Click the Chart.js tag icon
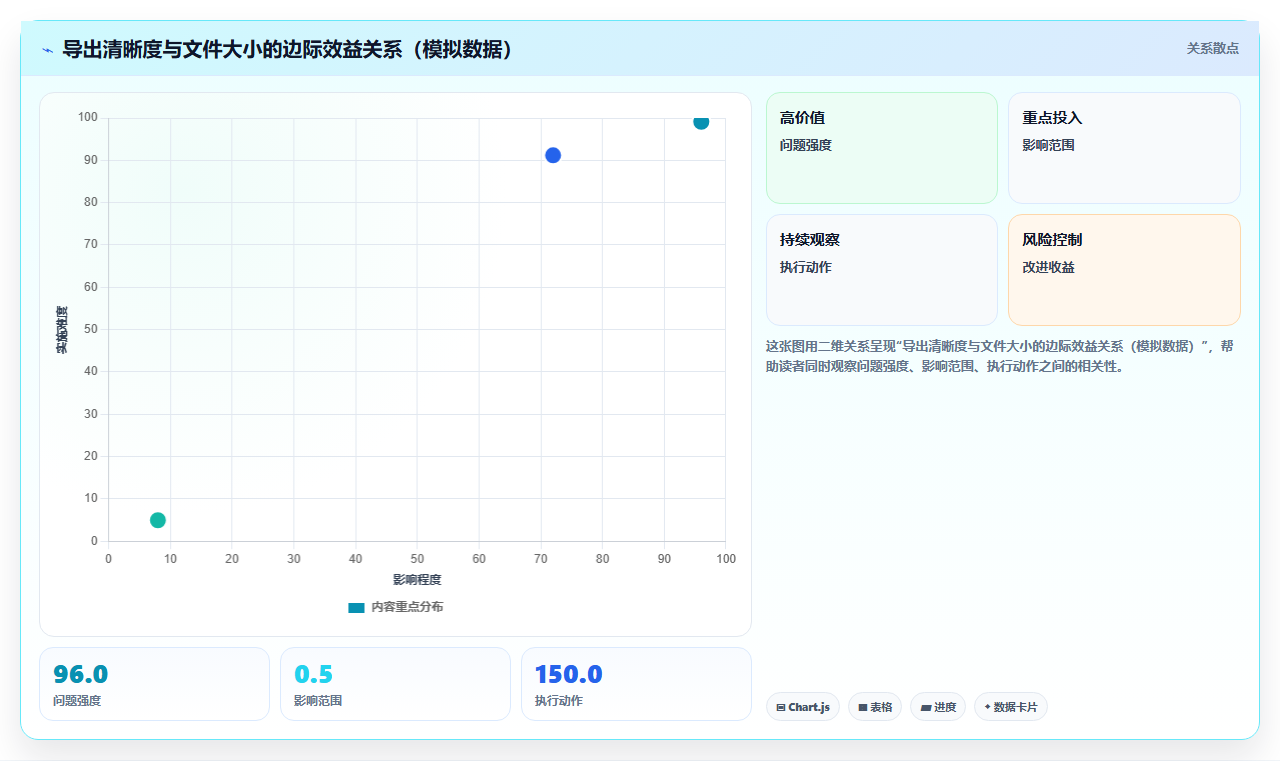Image resolution: width=1280 pixels, height=761 pixels. click(x=781, y=707)
